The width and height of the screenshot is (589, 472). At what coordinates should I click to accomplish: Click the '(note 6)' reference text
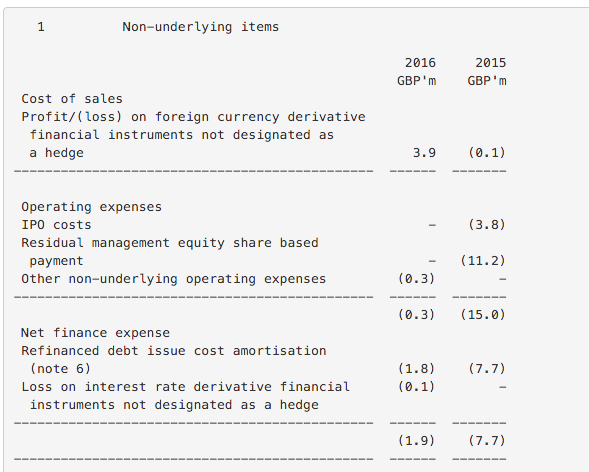pyautogui.click(x=60, y=369)
